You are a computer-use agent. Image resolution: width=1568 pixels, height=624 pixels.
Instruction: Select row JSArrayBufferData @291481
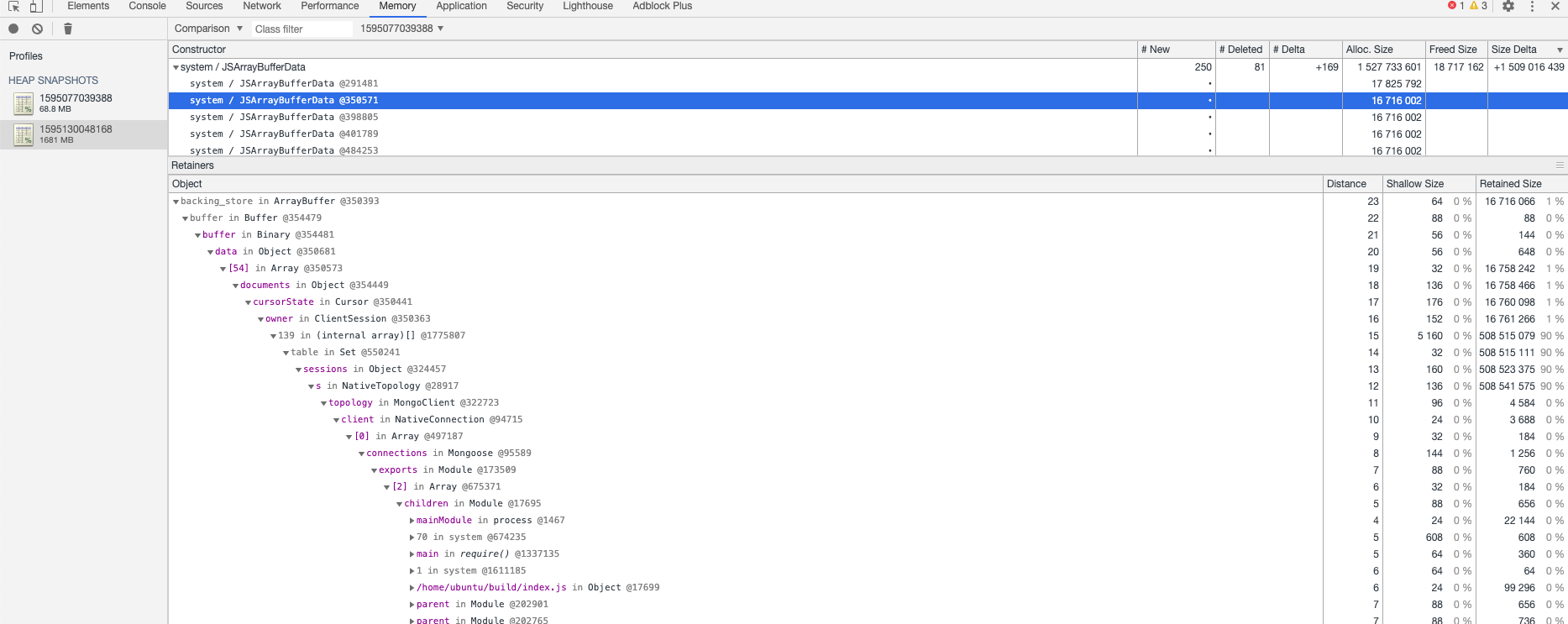(x=868, y=84)
